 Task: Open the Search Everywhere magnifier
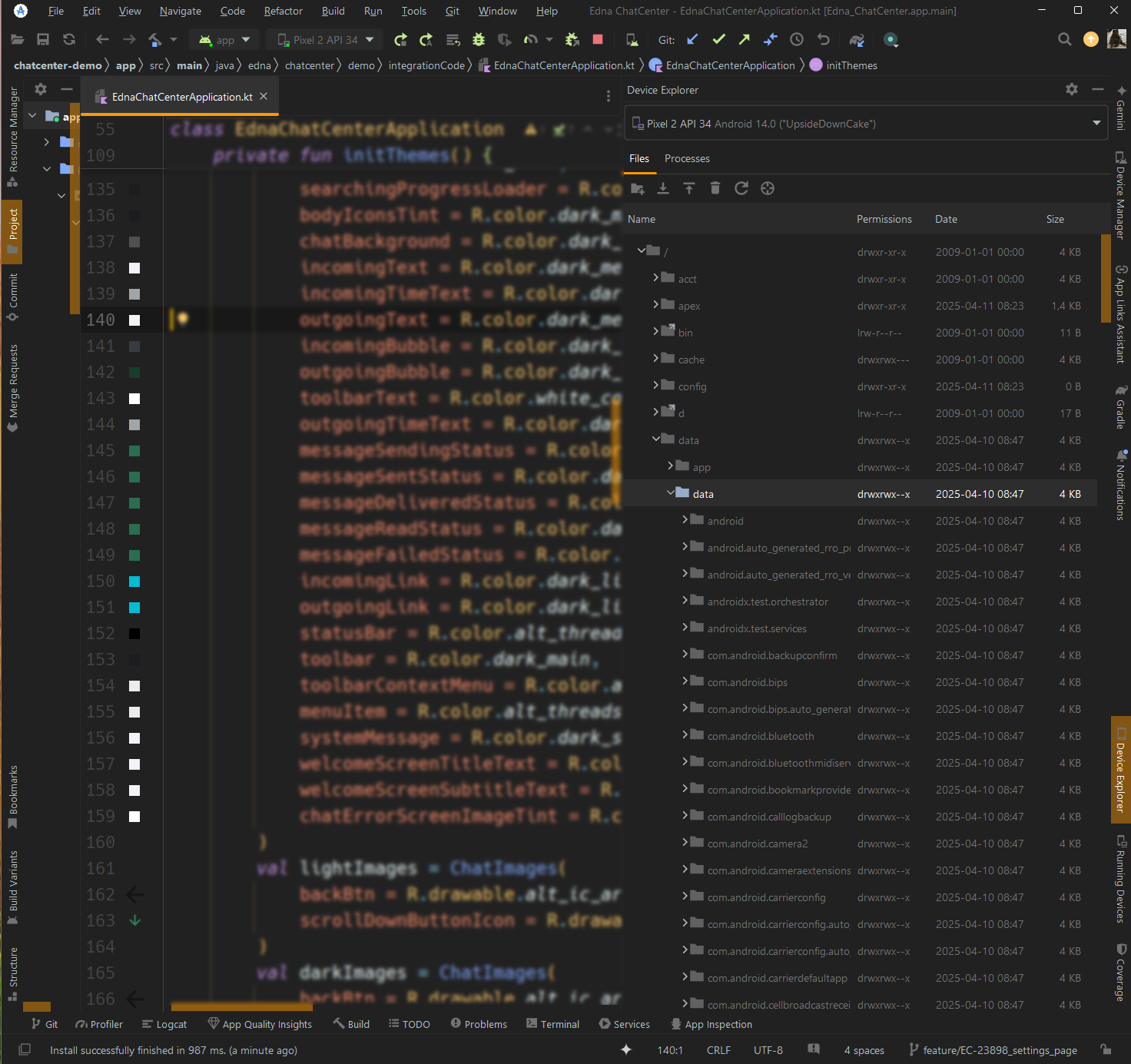1064,40
